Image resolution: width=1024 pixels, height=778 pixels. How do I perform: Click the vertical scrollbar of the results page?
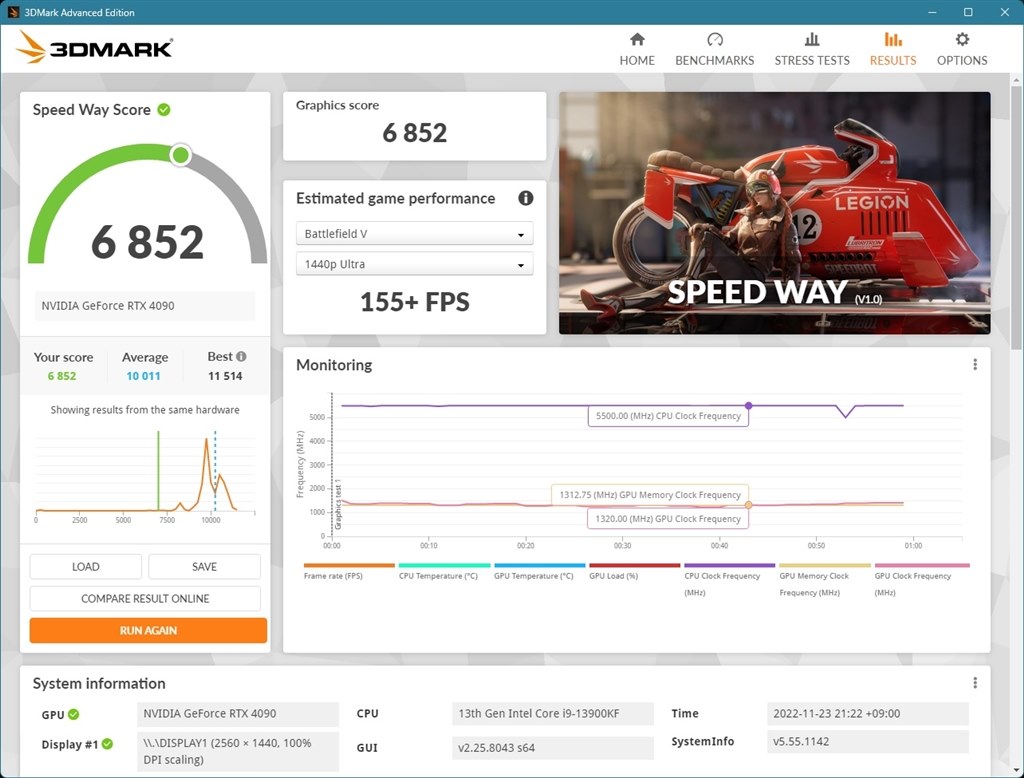coord(1016,216)
